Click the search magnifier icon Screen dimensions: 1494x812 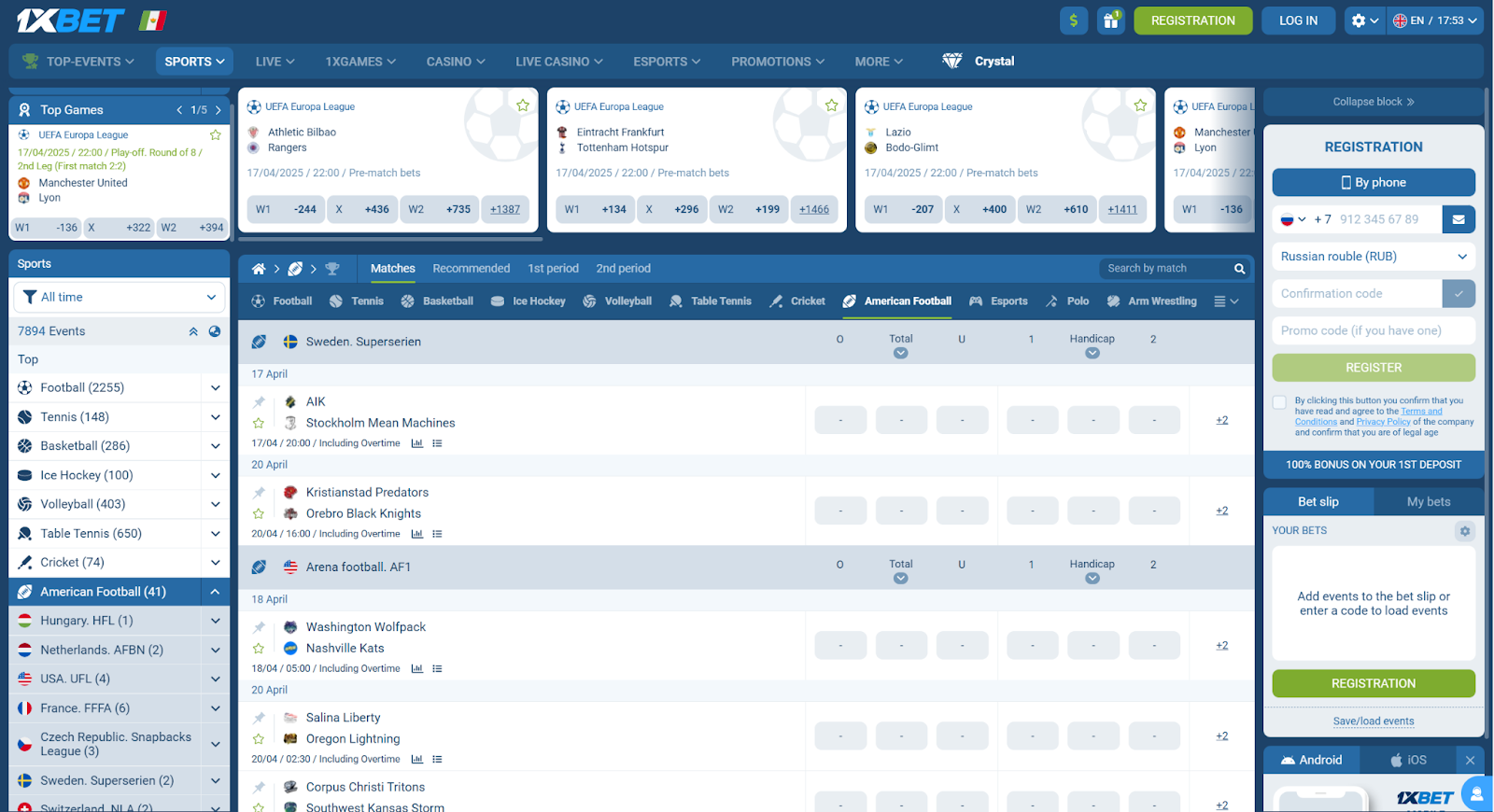[1239, 269]
